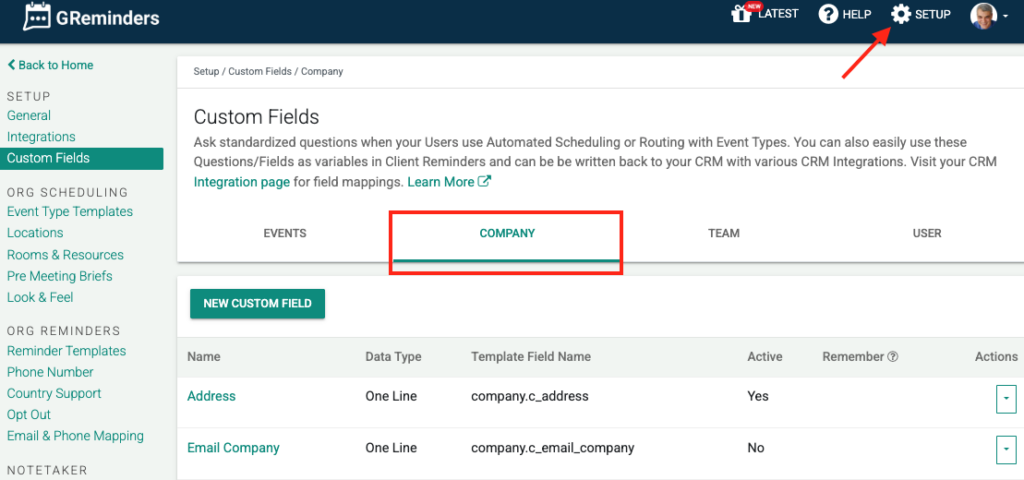Switch to the Events tab
This screenshot has width=1024, height=480.
285,234
